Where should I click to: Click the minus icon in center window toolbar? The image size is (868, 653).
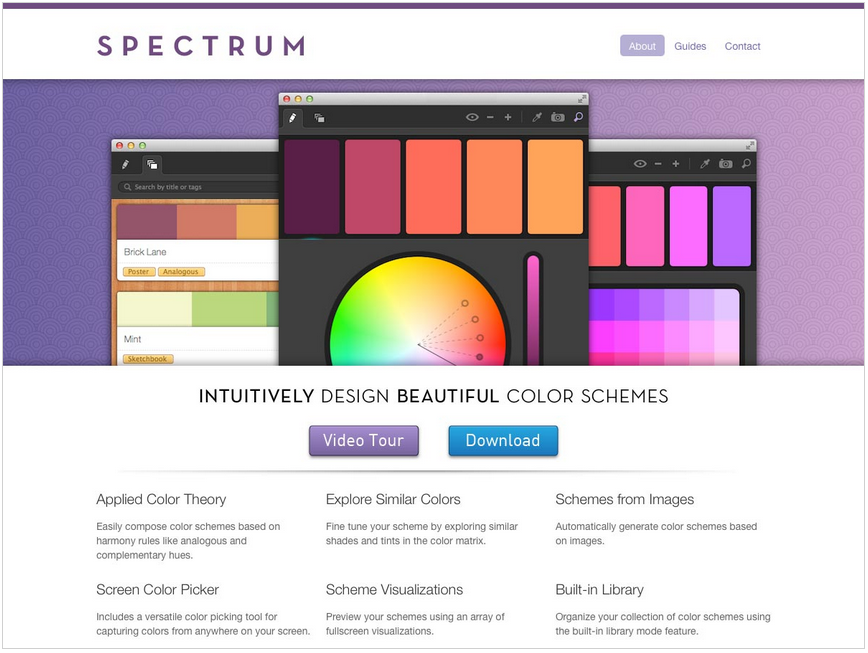pos(490,117)
